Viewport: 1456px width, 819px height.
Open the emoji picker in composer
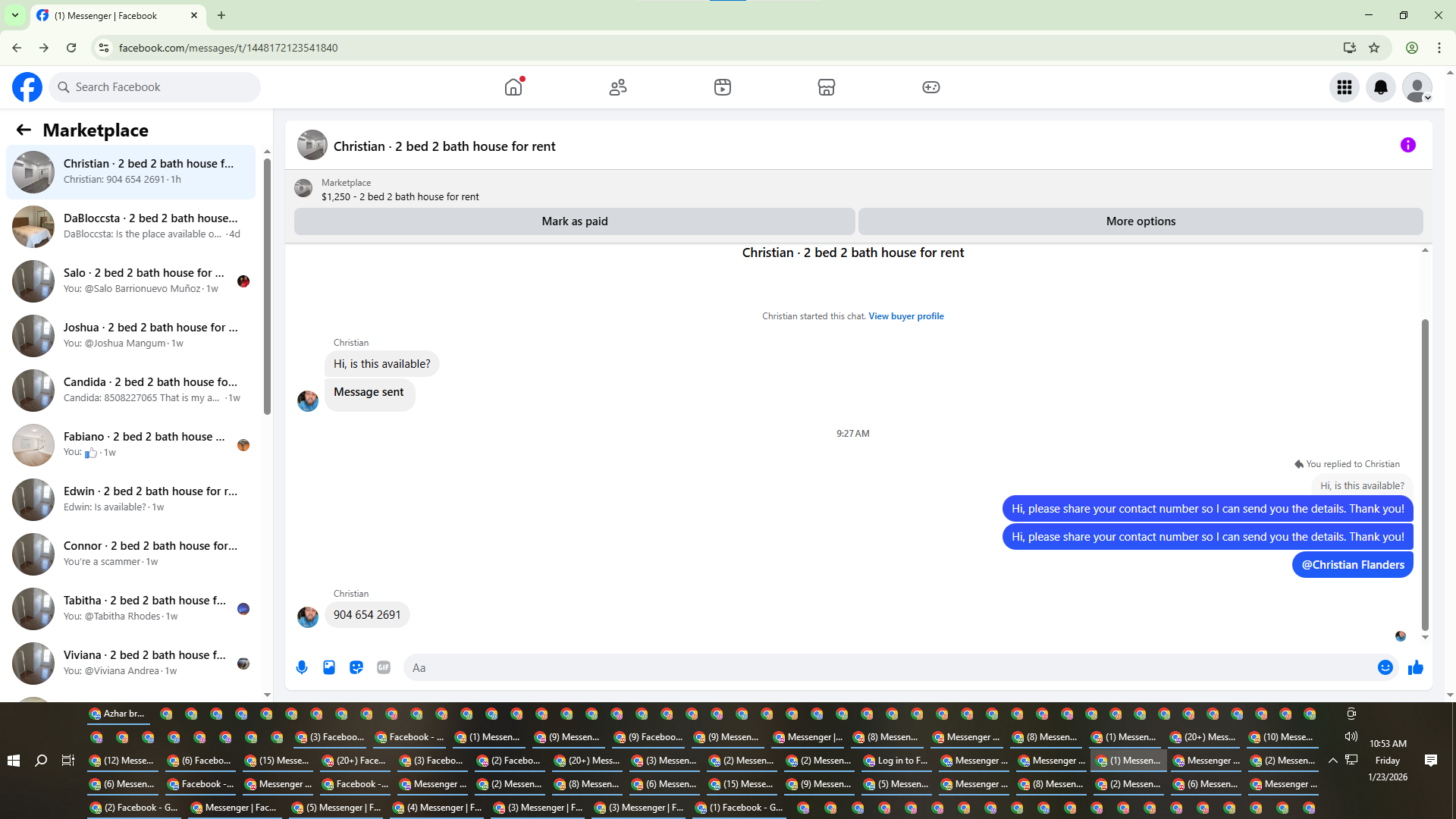pos(1385,667)
